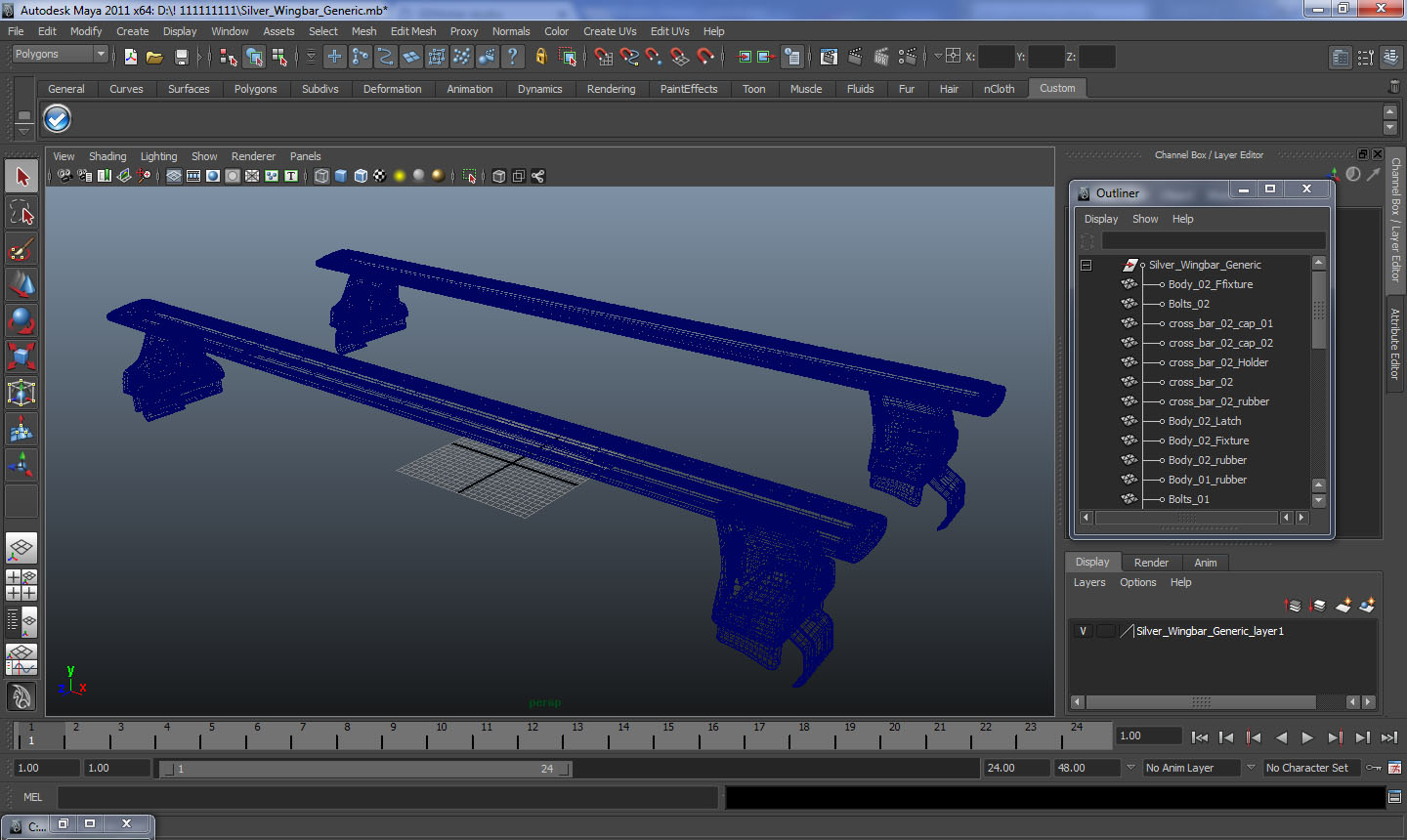Click the range slider bar handle
This screenshot has height=840, width=1407.
click(365, 769)
